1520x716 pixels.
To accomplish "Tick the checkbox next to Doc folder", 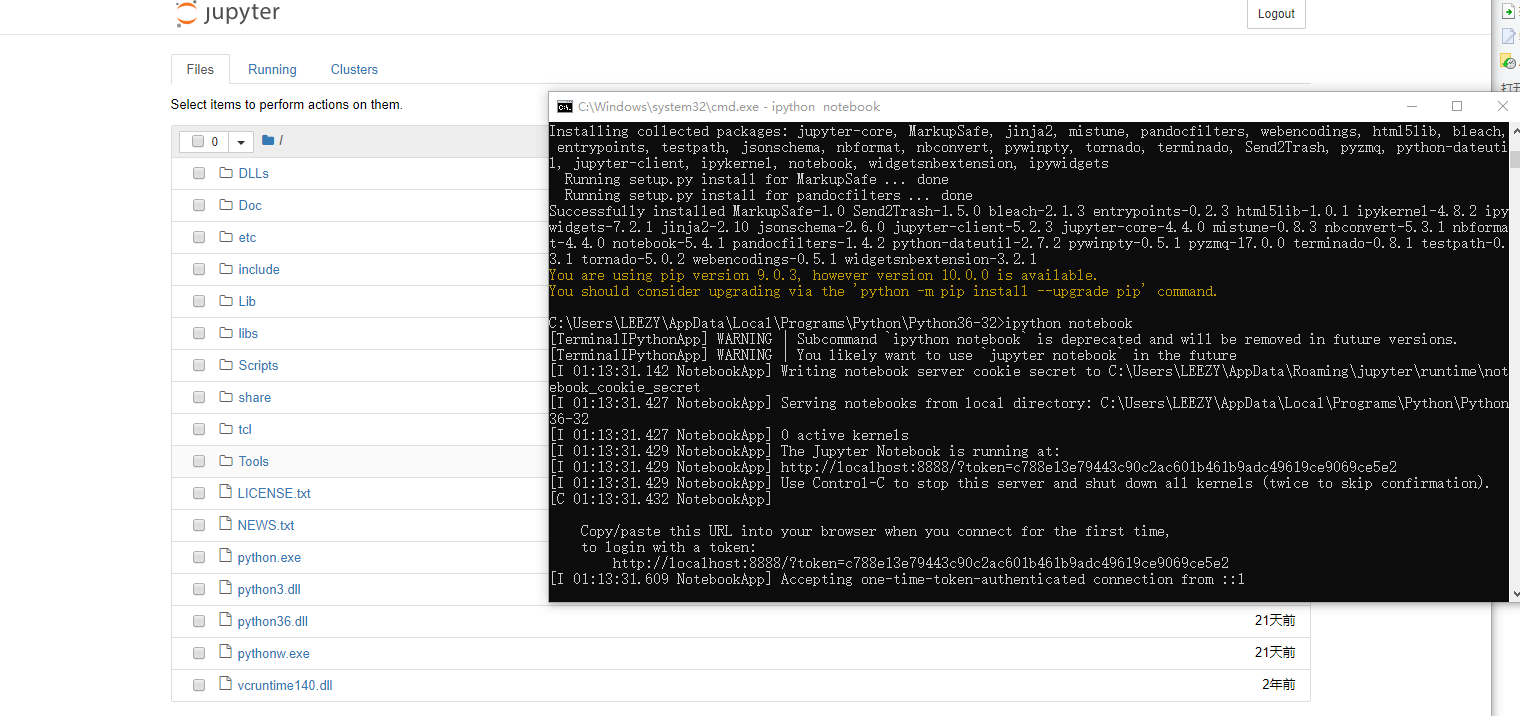I will (199, 205).
